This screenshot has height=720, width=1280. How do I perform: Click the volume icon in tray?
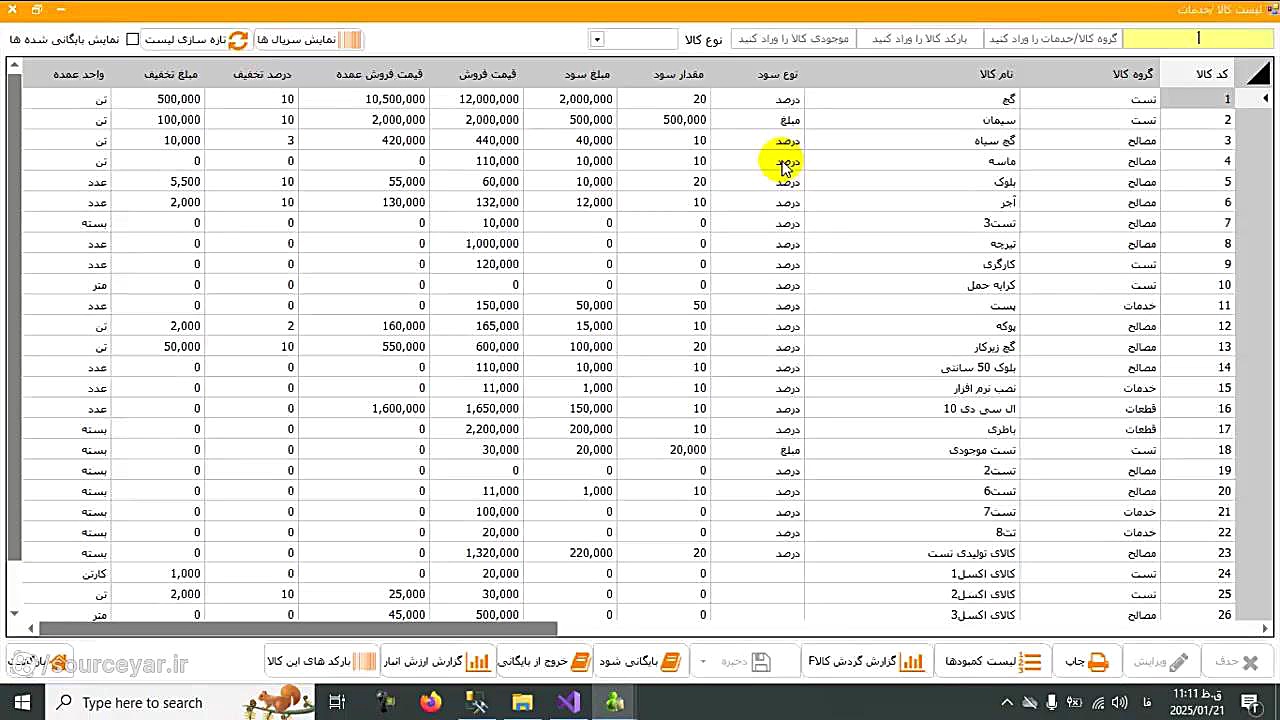click(1120, 702)
